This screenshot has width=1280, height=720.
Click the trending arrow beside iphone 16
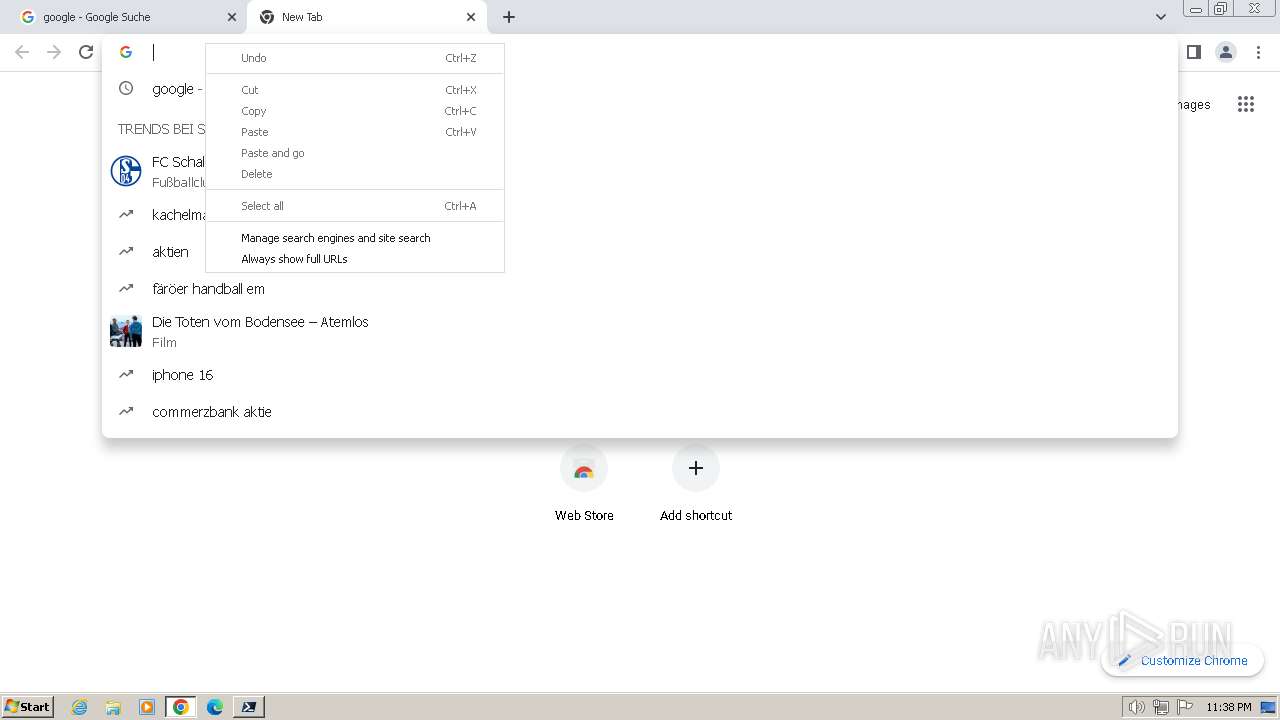[x=126, y=375]
